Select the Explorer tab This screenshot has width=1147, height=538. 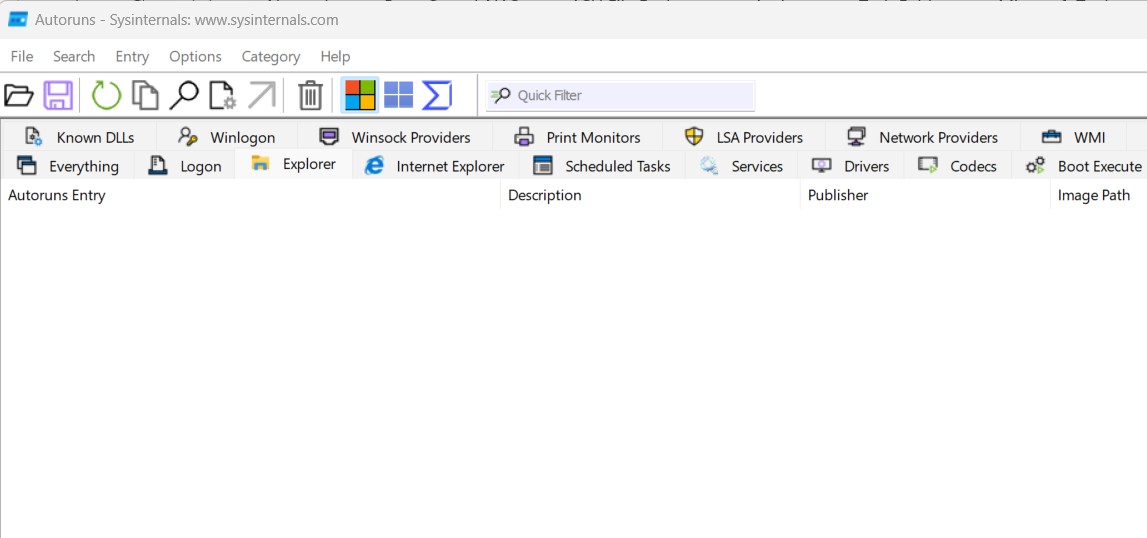coord(293,164)
